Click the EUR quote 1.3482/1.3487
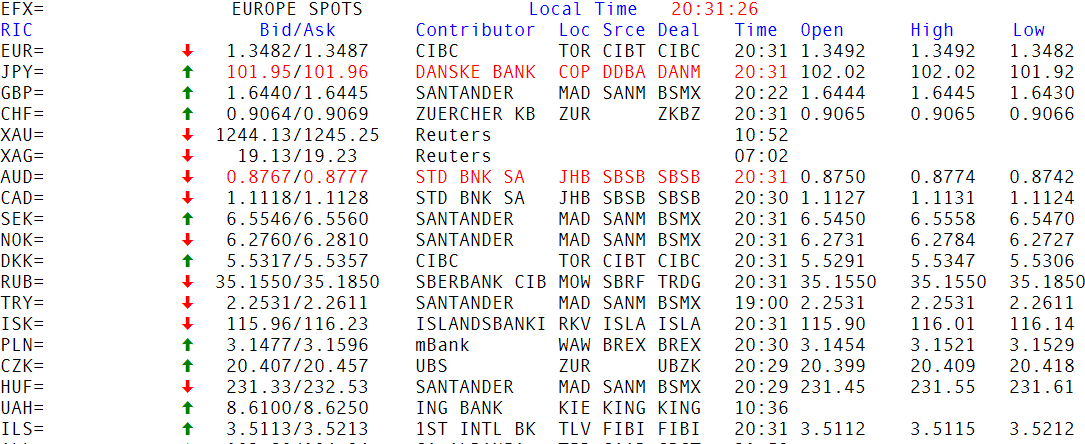The image size is (1085, 444). [298, 50]
